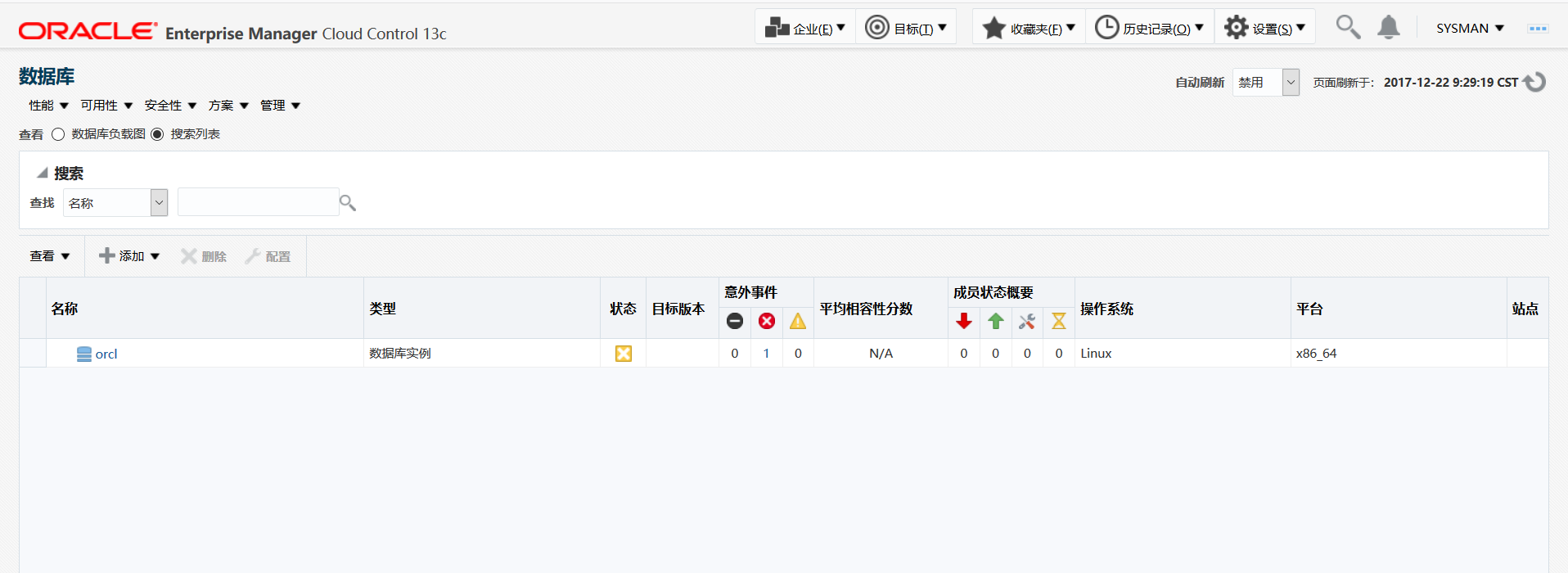
Task: Collapse the 搜索 section triangle
Action: (x=42, y=174)
